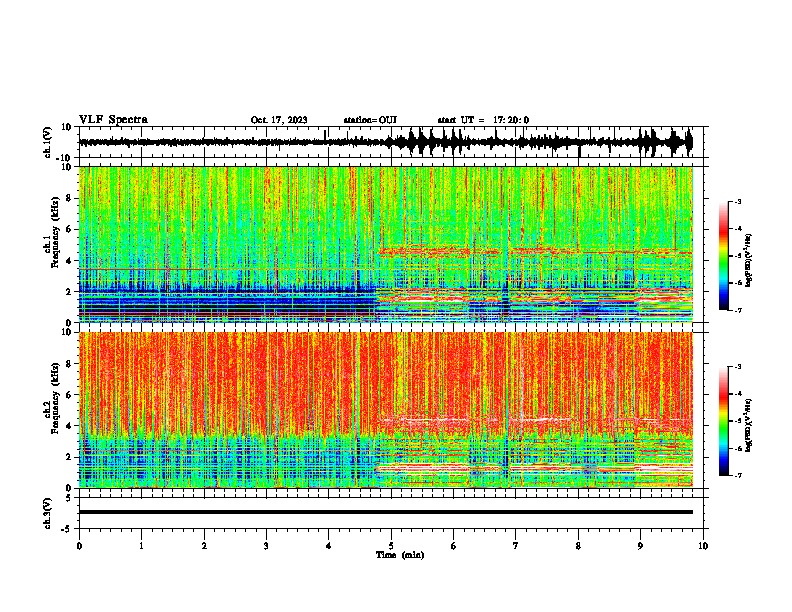Screen dimensions: 792x612
Task: Click the "ch.1(V)" waveform axis label
Action: (x=48, y=142)
